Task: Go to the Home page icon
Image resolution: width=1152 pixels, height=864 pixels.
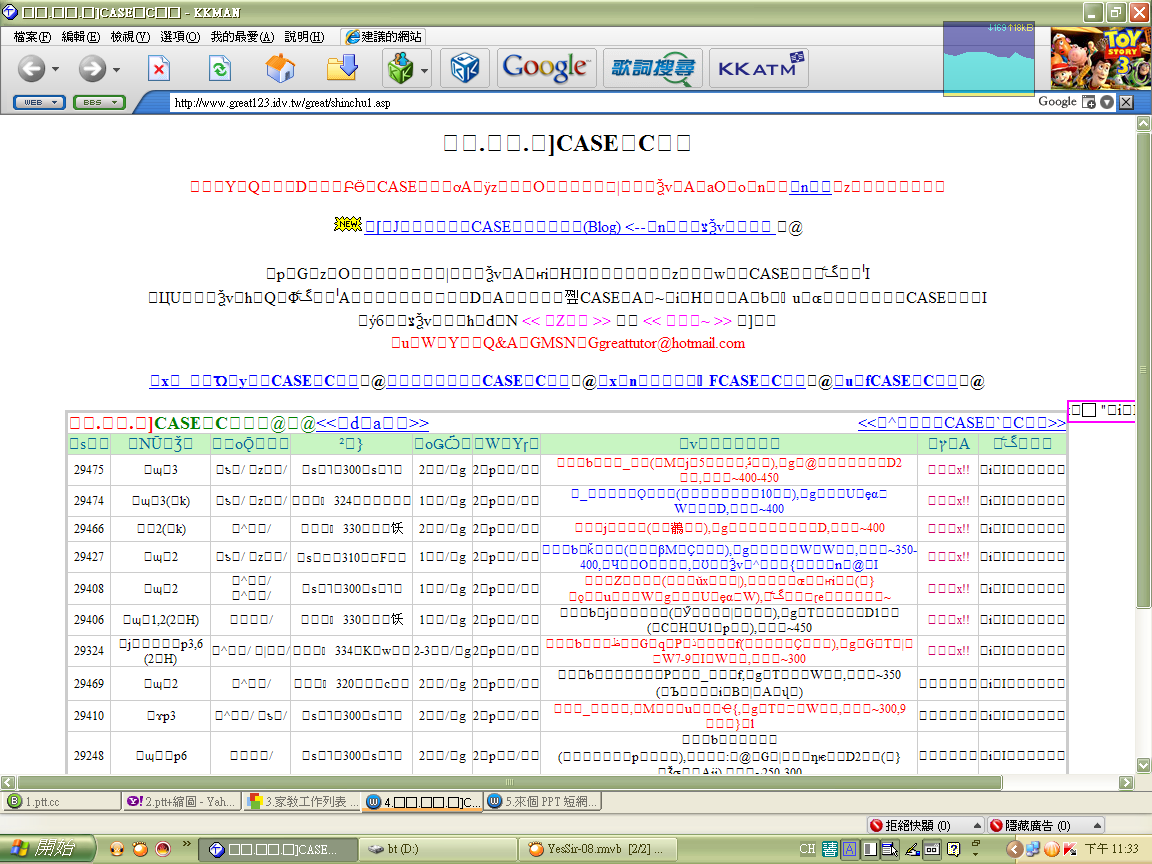Action: tap(280, 69)
